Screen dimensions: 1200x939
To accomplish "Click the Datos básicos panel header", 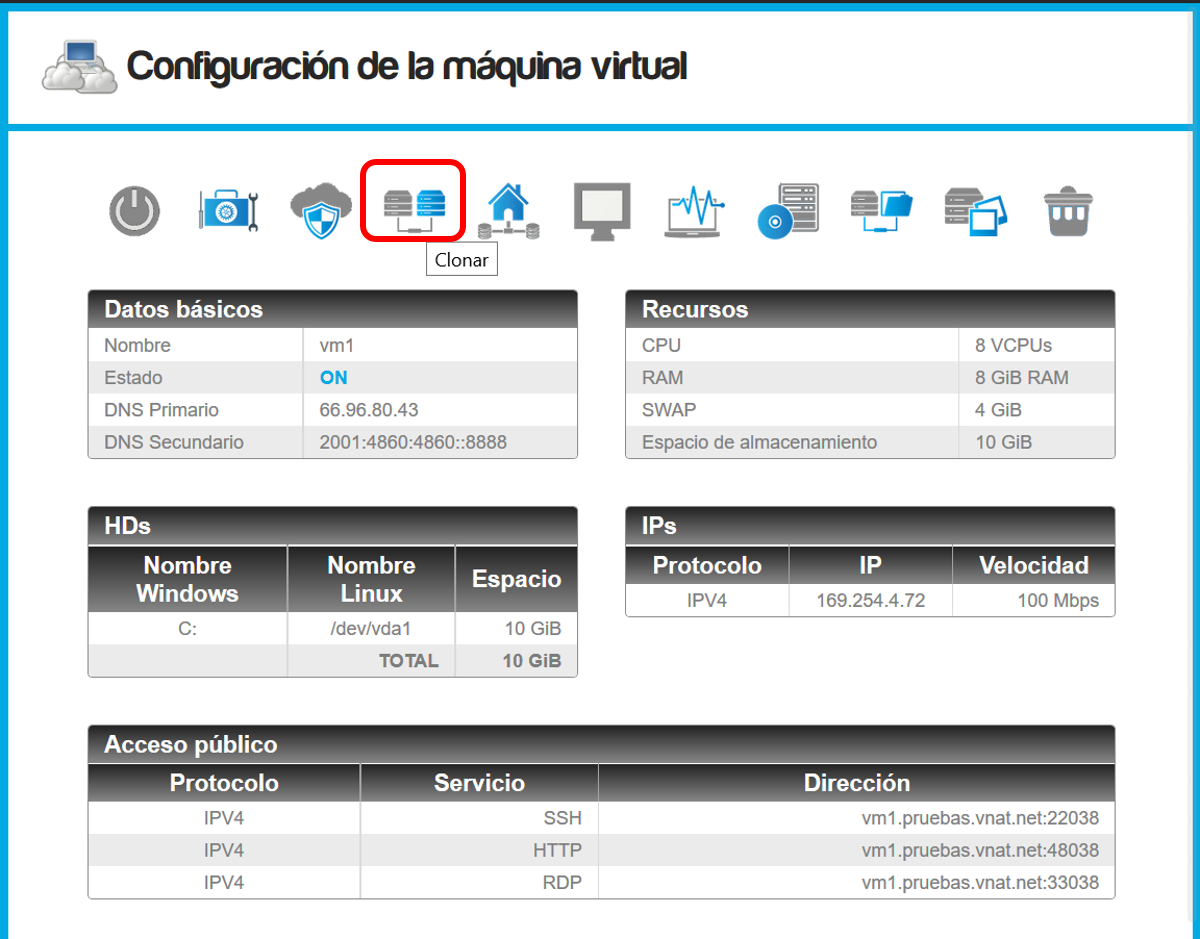I will [x=333, y=309].
